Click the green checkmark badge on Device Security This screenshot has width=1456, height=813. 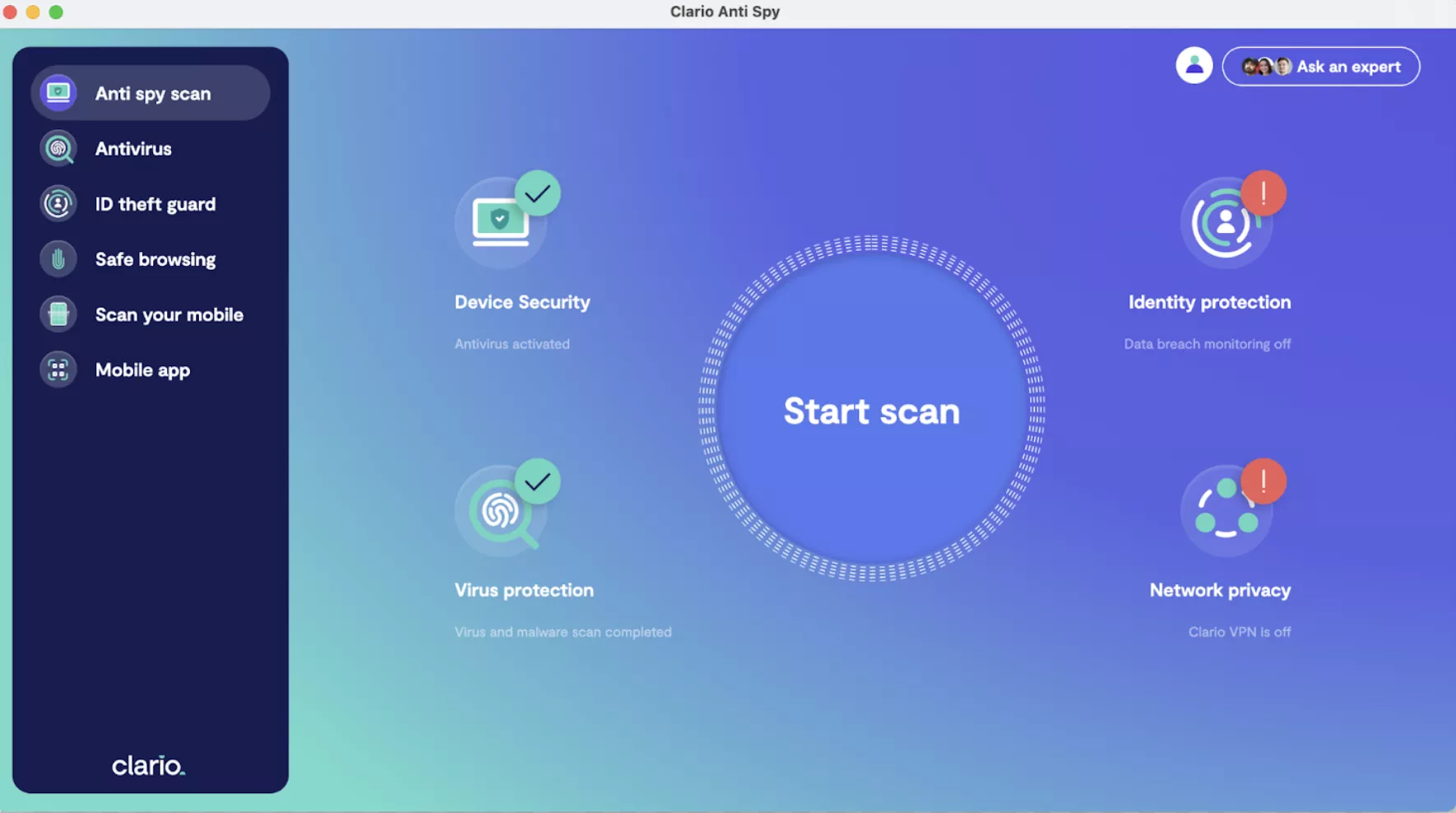(x=538, y=193)
